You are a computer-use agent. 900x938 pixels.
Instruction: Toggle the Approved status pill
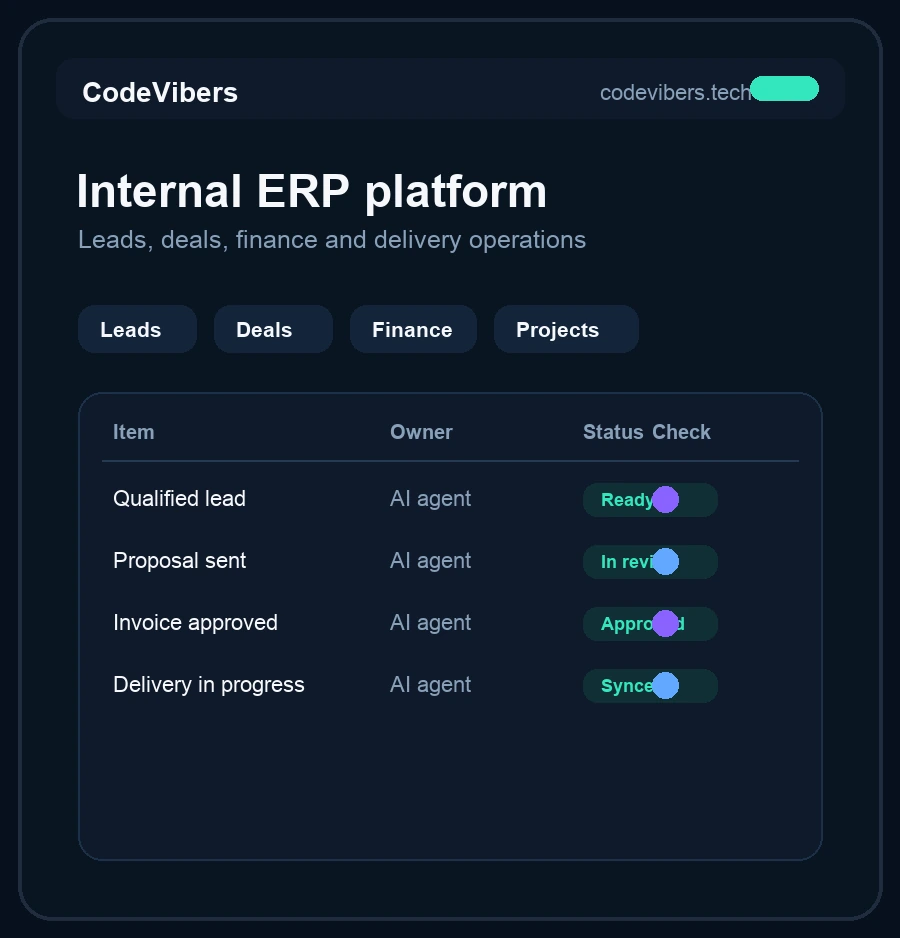pos(650,624)
